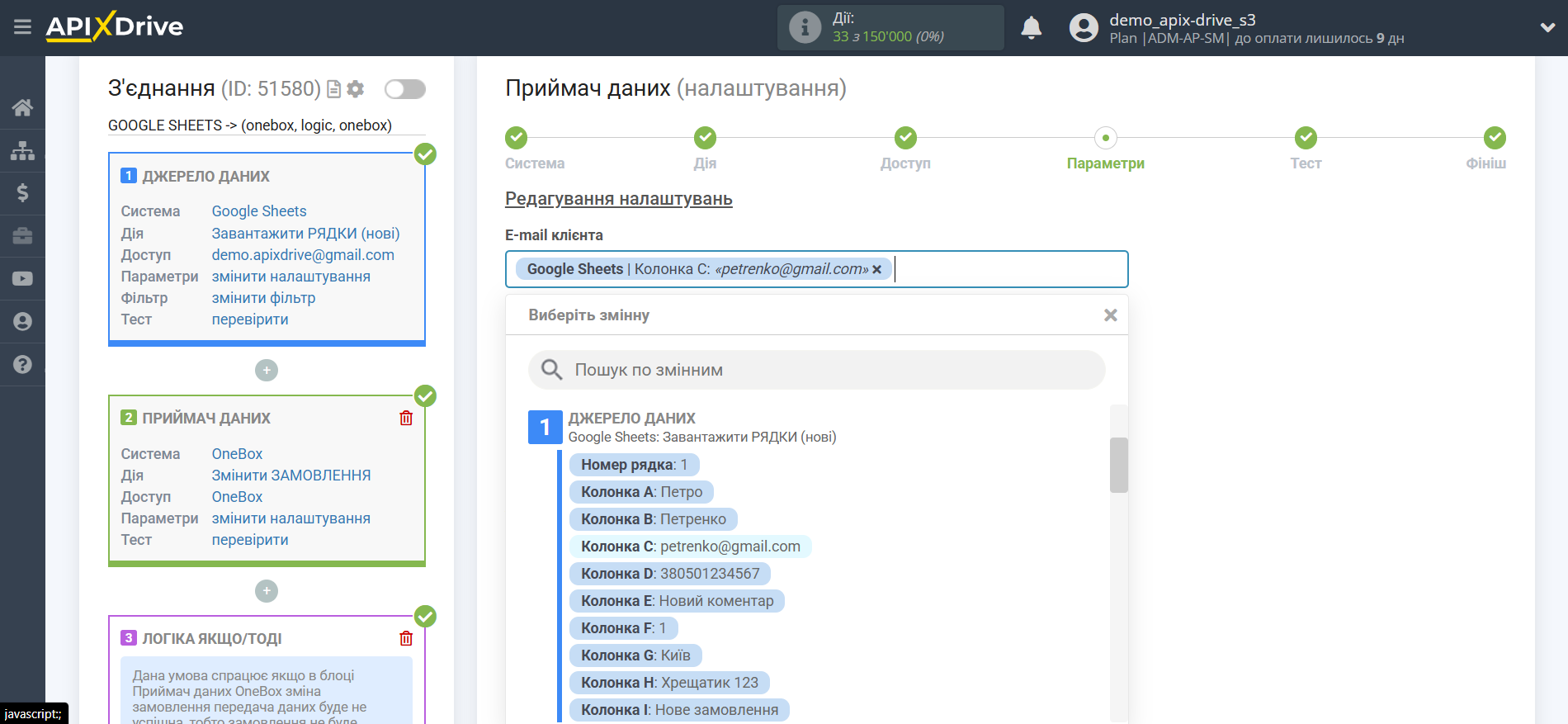
Task: Click the actions info icon in header
Action: (x=805, y=27)
